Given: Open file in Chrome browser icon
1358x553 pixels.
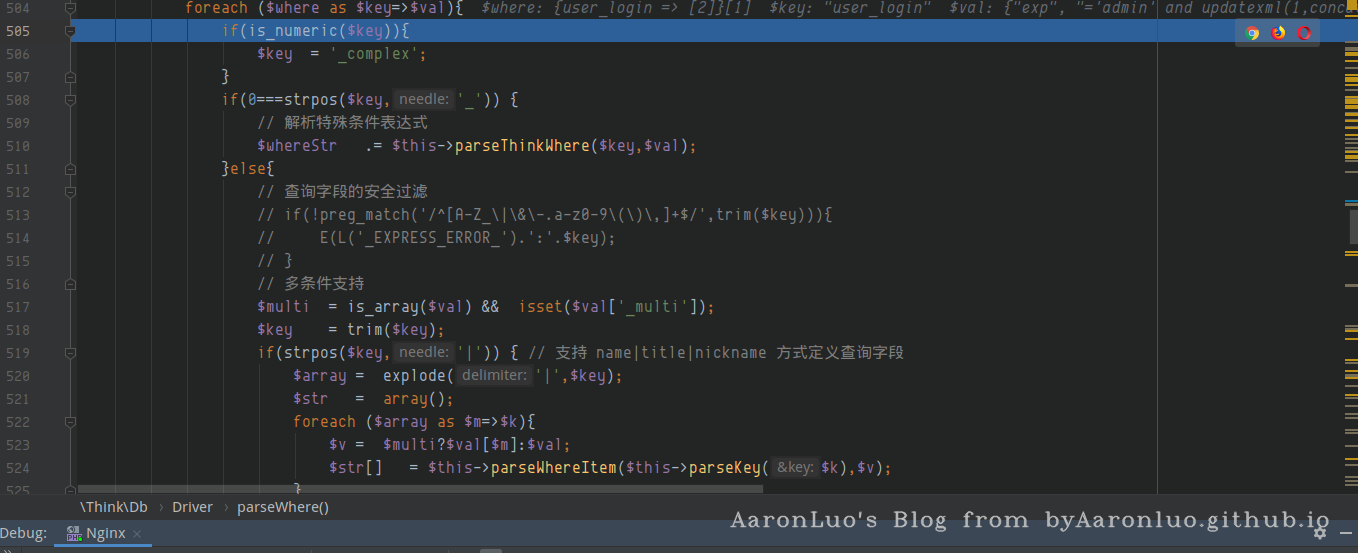Looking at the screenshot, I should pyautogui.click(x=1252, y=33).
